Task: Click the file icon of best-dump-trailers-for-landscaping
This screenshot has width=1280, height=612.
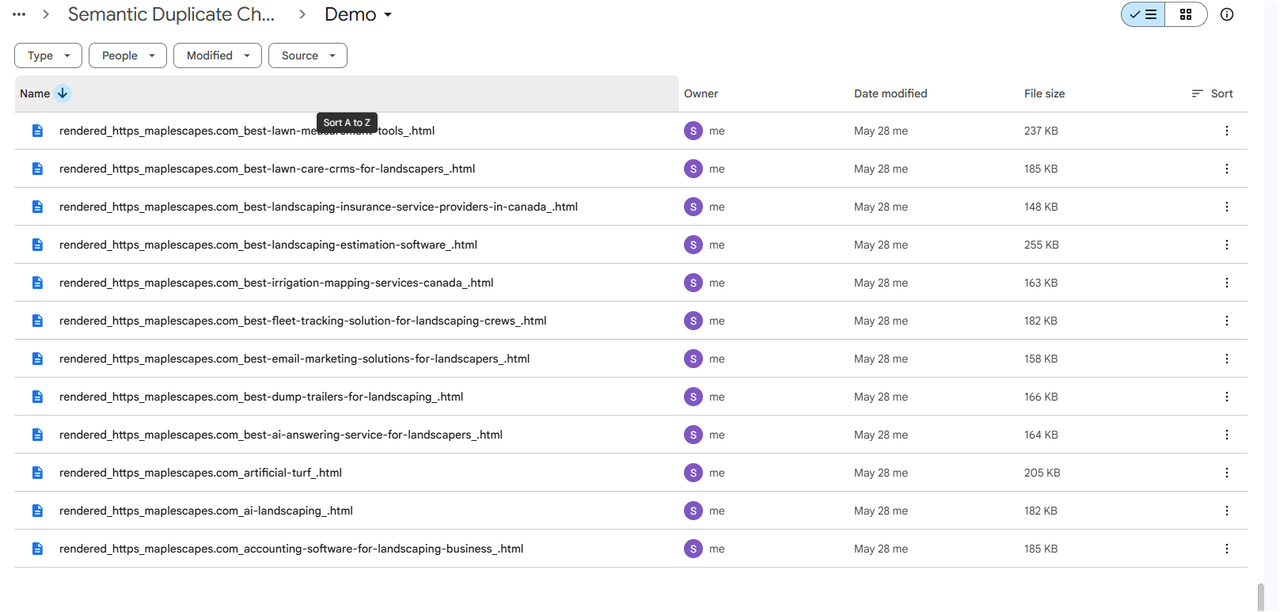Action: click(x=37, y=397)
